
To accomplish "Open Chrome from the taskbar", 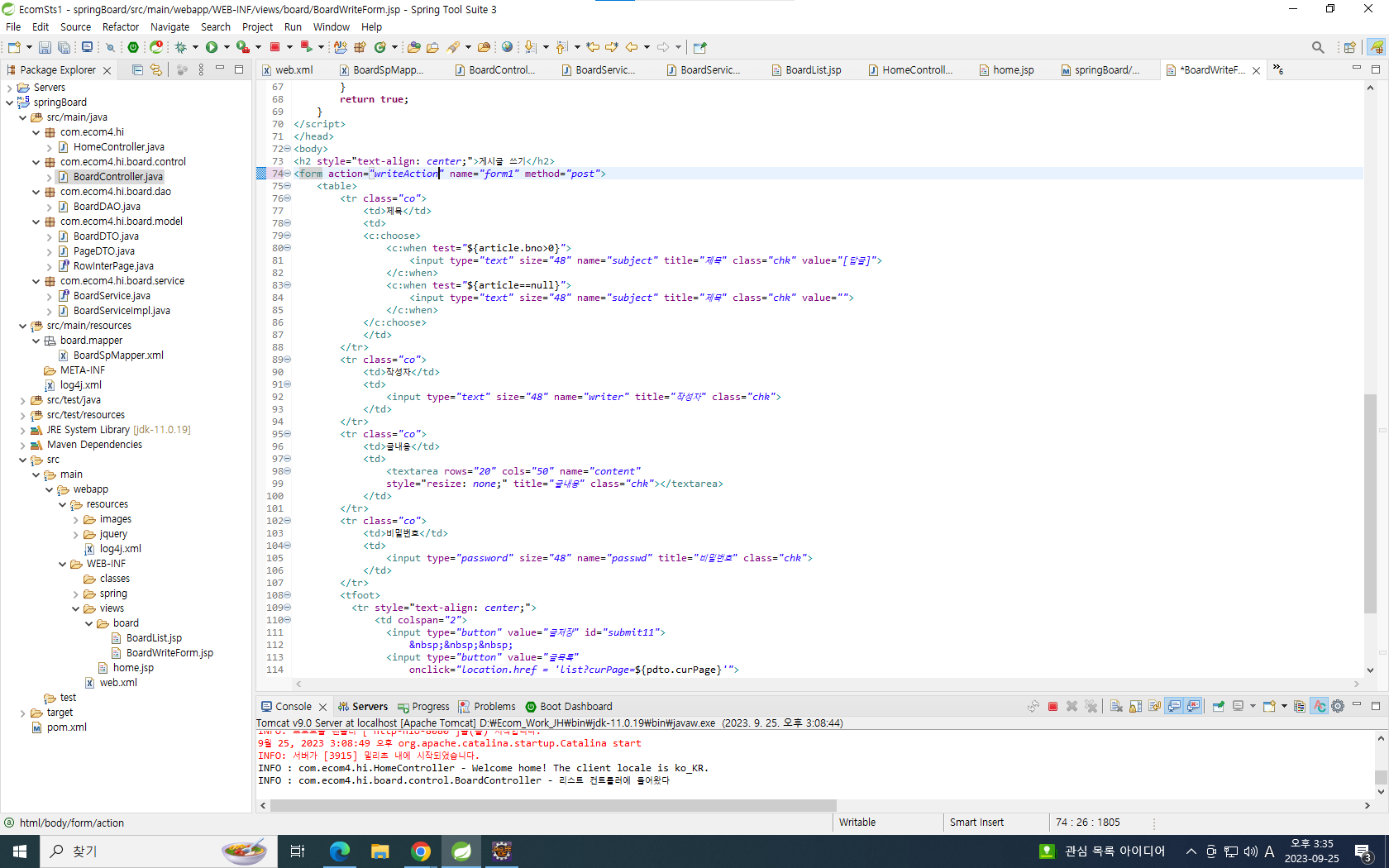I will click(x=421, y=851).
